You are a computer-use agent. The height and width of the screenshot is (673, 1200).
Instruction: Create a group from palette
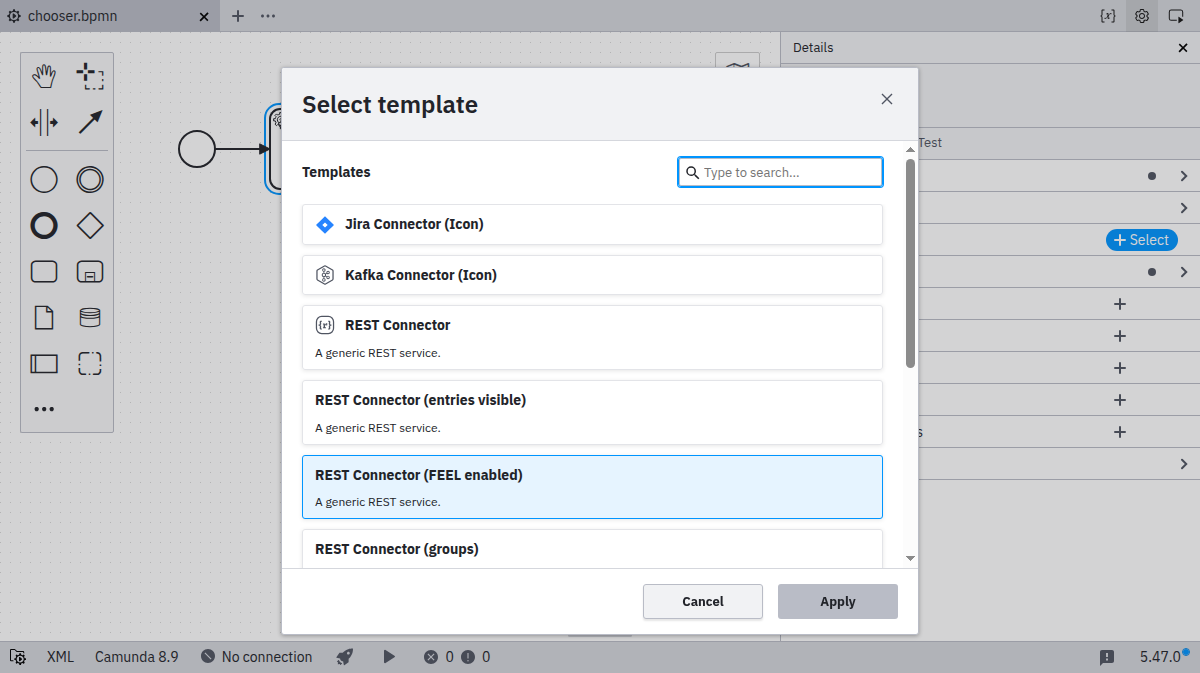(x=90, y=364)
